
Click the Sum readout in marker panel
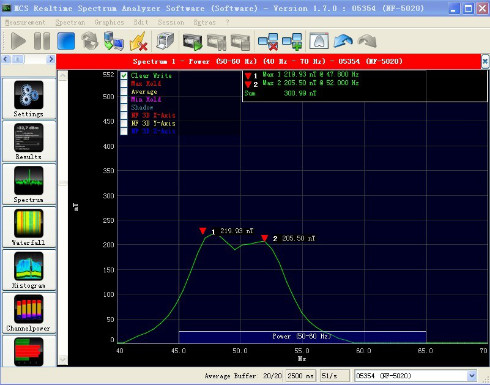click(280, 93)
